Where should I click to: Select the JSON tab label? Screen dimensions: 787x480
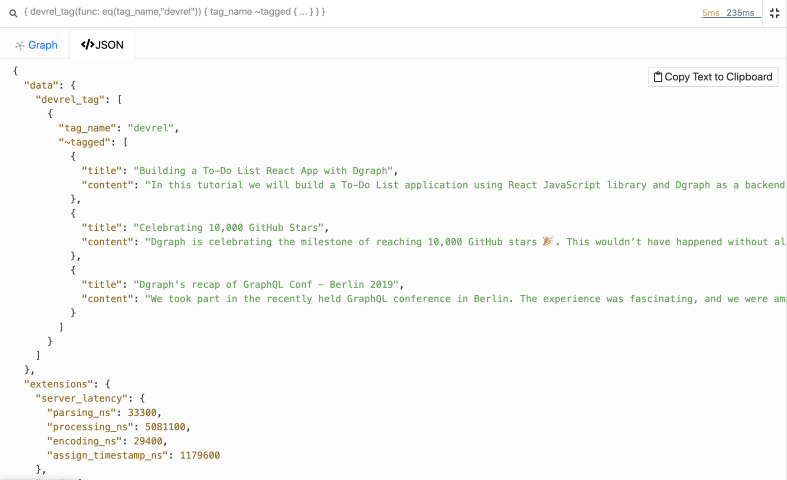tap(109, 45)
